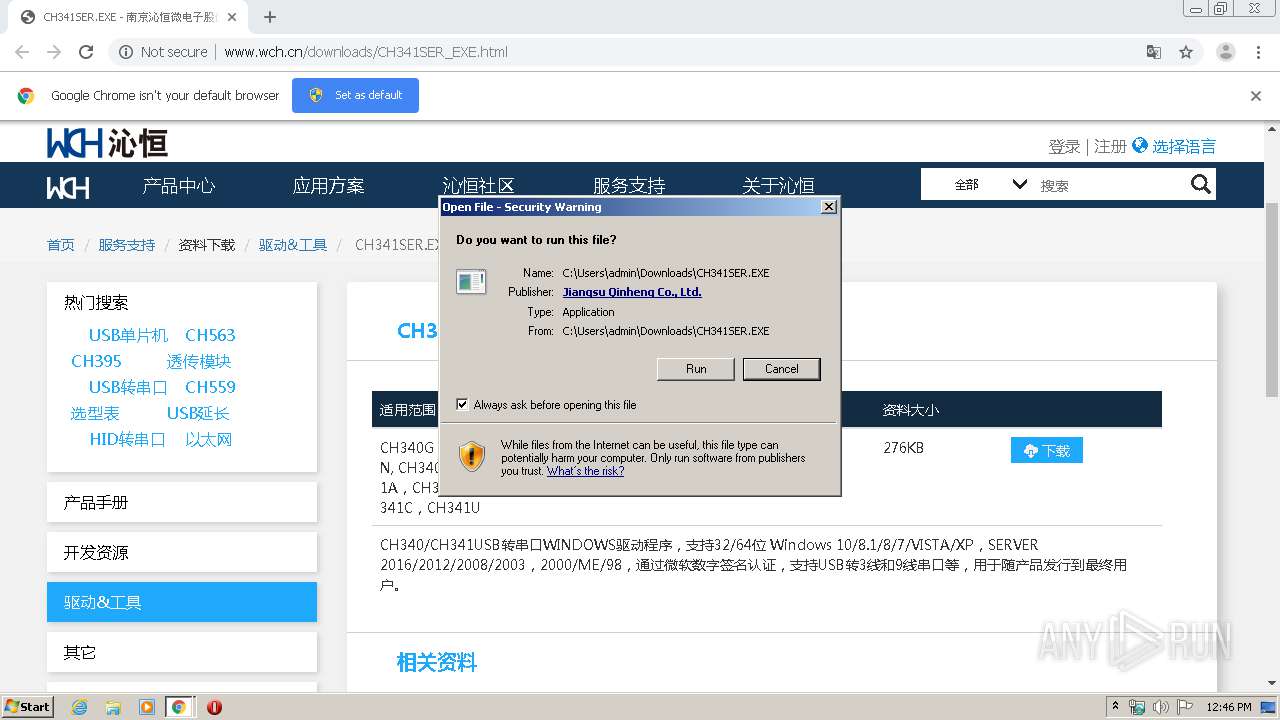The image size is (1280, 720).
Task: Select 产品手册 in the sidebar
Action: [182, 502]
